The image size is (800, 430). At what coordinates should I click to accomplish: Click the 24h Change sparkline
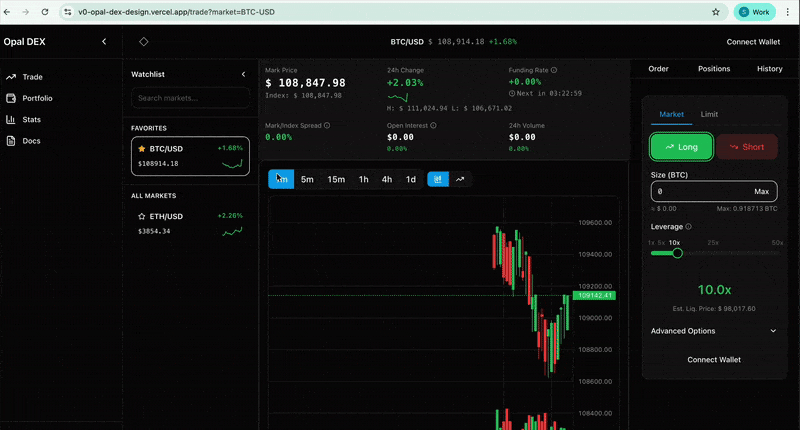click(397, 97)
